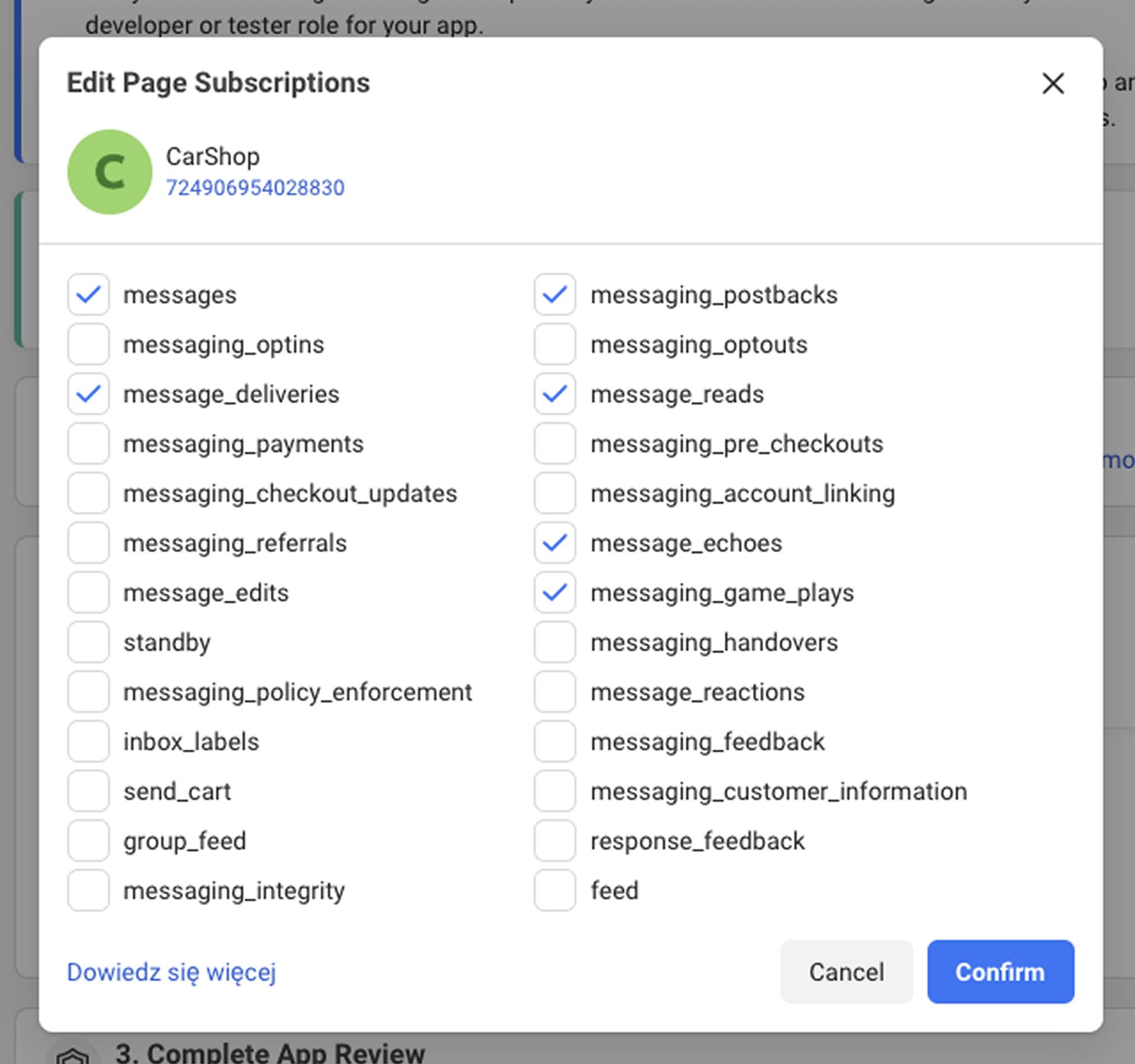Open the page ID 724906954028830 link
The width and height of the screenshot is (1135, 1064).
(x=255, y=188)
